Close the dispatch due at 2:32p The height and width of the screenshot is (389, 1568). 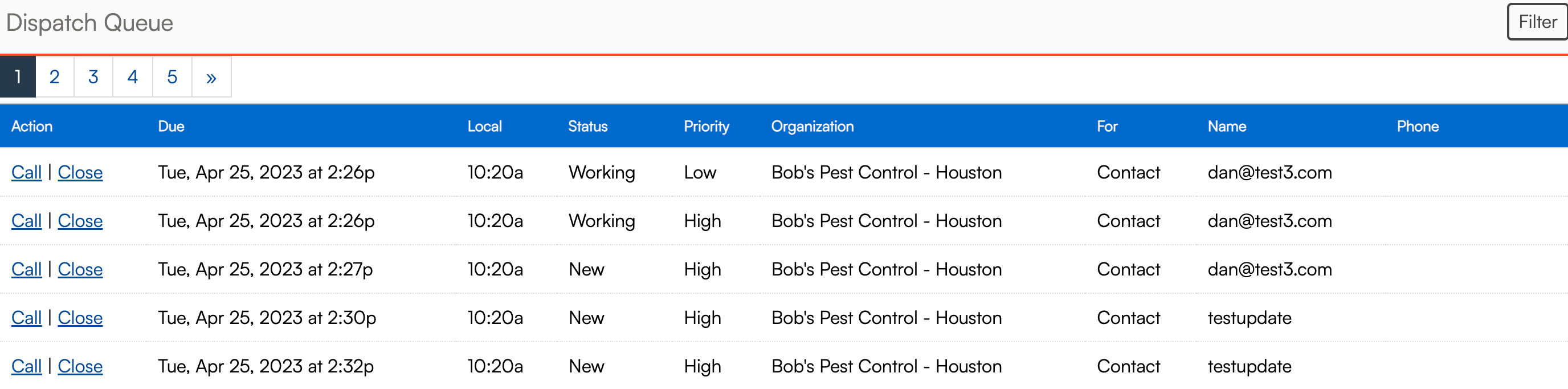click(80, 366)
